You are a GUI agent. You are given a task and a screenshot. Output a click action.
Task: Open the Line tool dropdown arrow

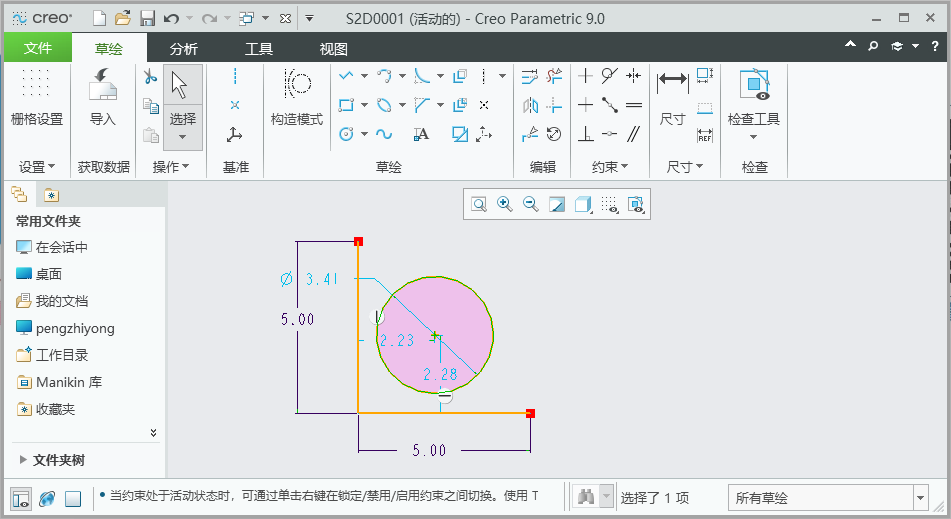[365, 76]
